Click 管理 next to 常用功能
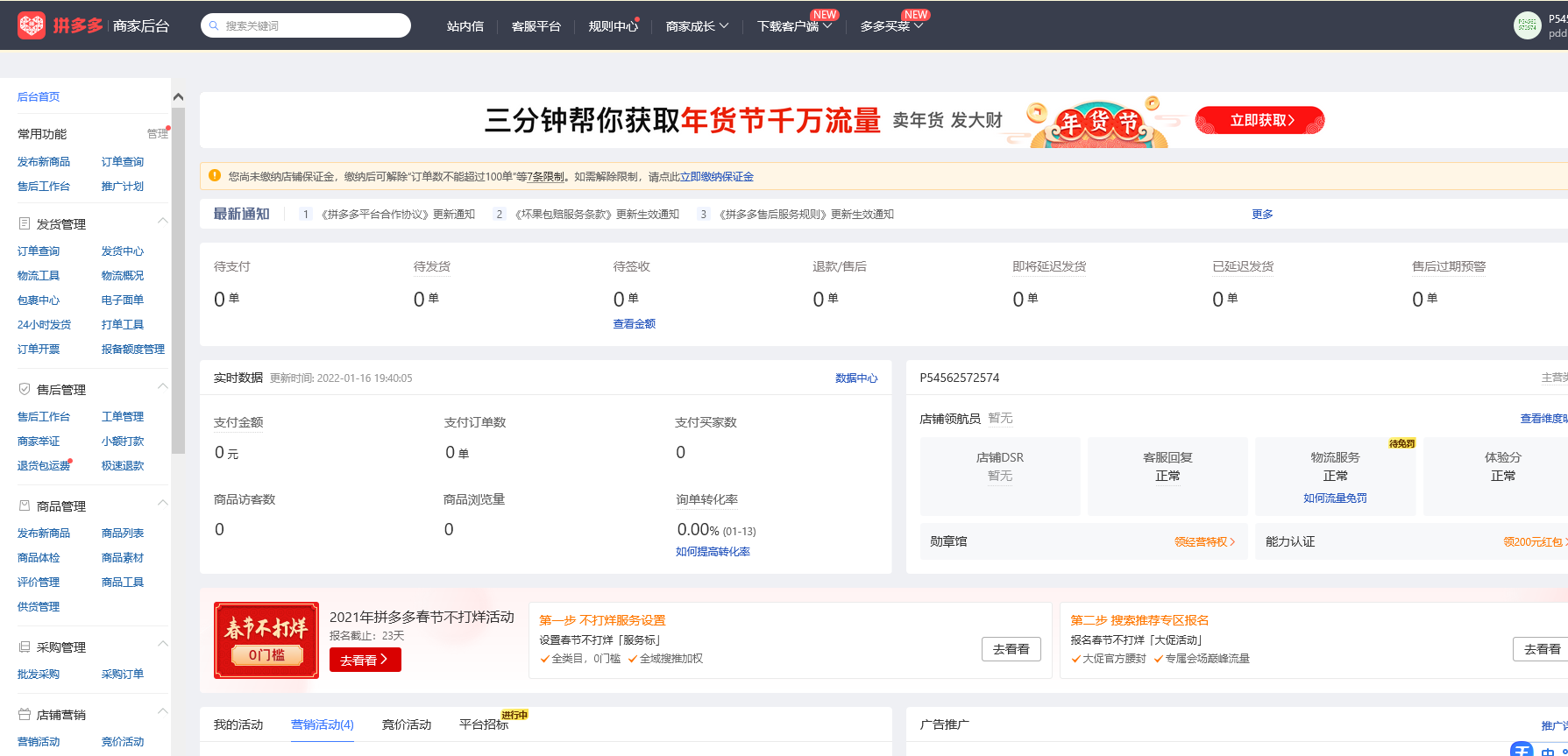The width and height of the screenshot is (1568, 756). click(158, 133)
